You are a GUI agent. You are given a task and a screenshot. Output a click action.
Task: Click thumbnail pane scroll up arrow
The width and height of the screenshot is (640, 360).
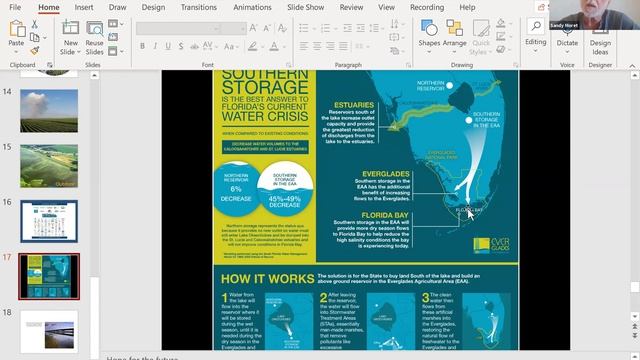click(x=94, y=76)
